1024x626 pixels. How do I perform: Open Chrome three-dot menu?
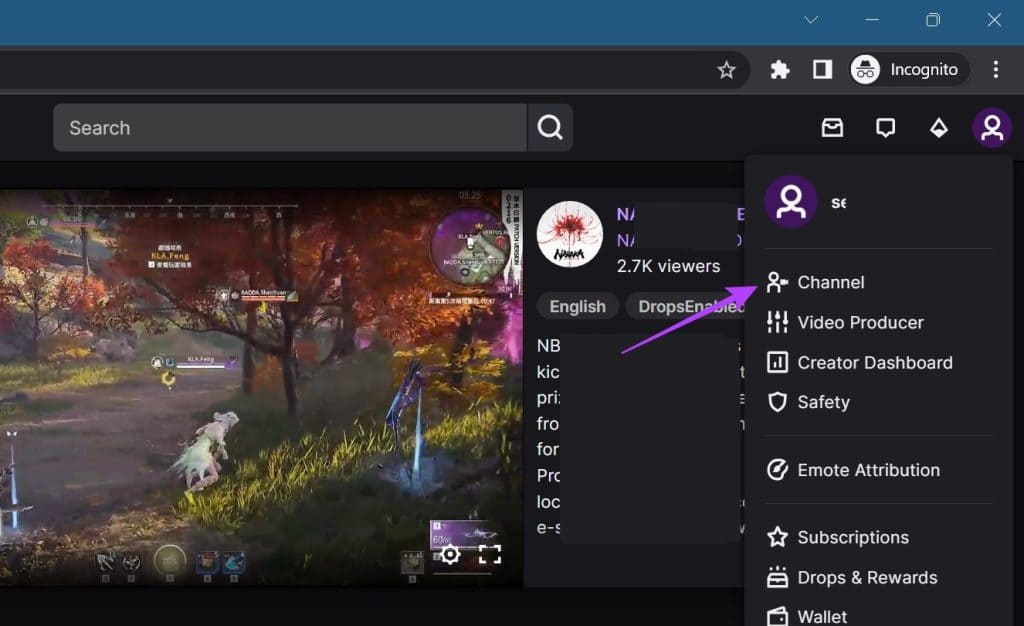click(x=995, y=70)
